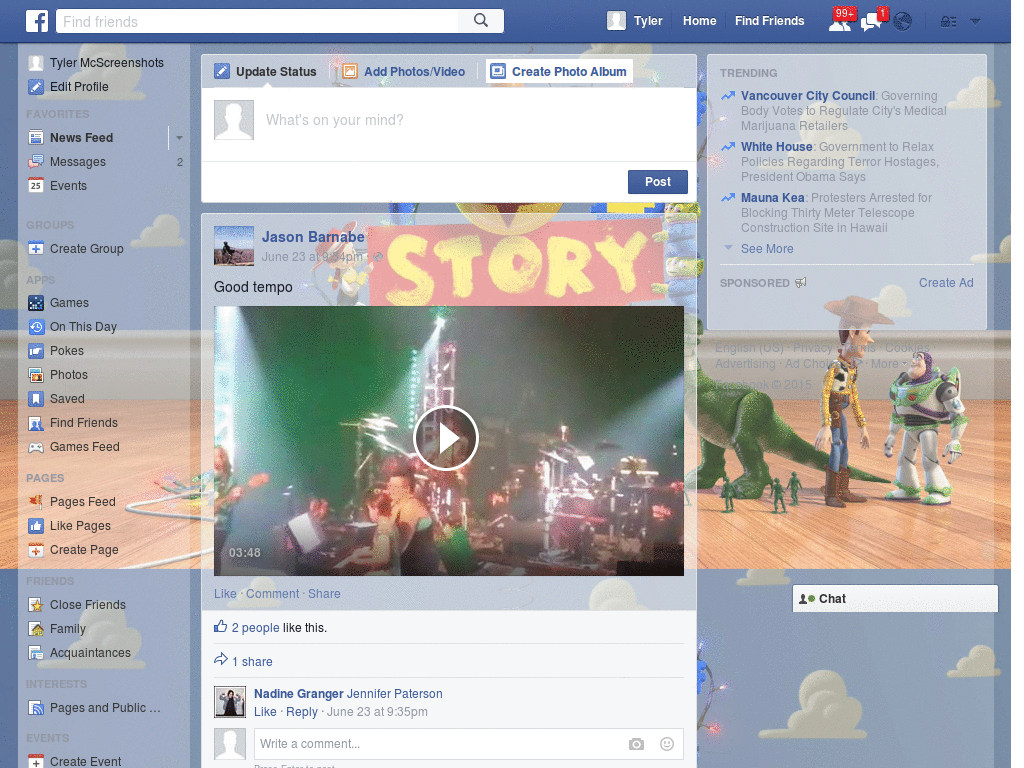
Task: Click the Pages Feed icon
Action: coord(36,502)
